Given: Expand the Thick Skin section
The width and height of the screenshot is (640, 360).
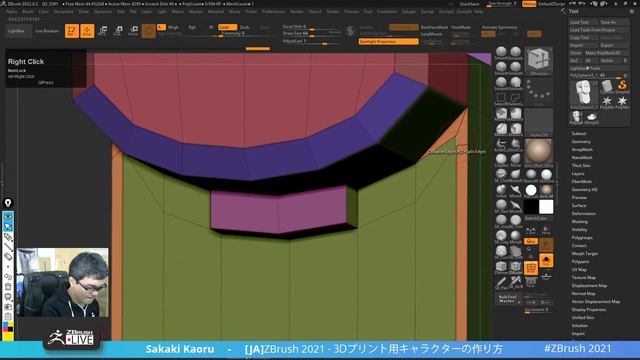Looking at the screenshot, I should (x=581, y=166).
